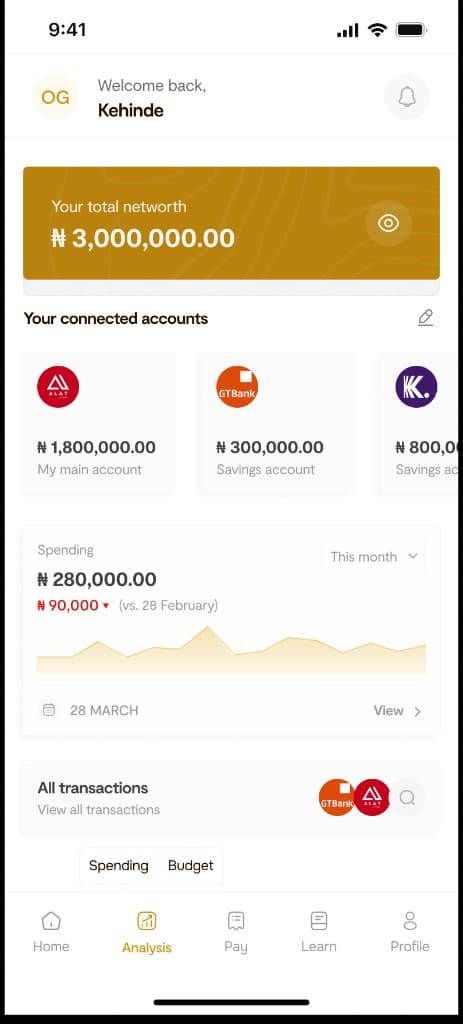This screenshot has height=1024, width=463.
Task: Open the Pay bottom navigation item
Action: (x=236, y=932)
